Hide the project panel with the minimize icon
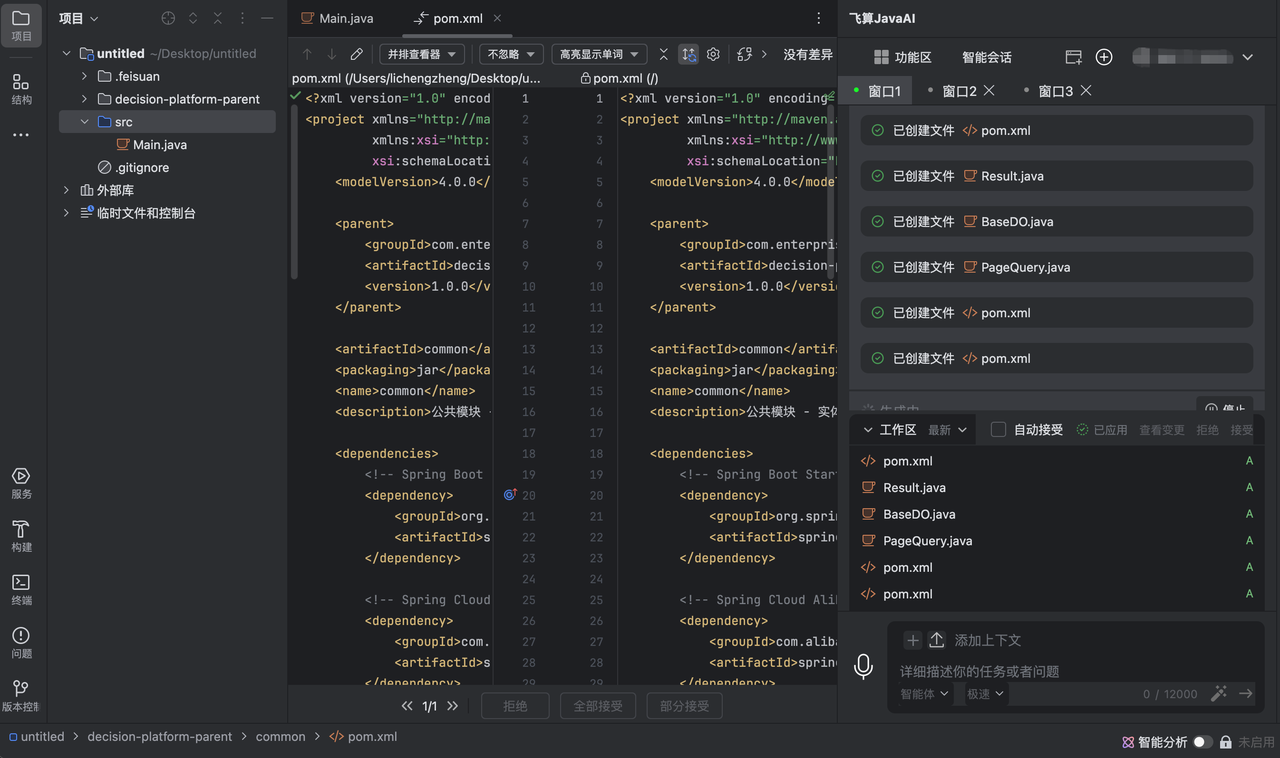The image size is (1280, 758). click(267, 18)
